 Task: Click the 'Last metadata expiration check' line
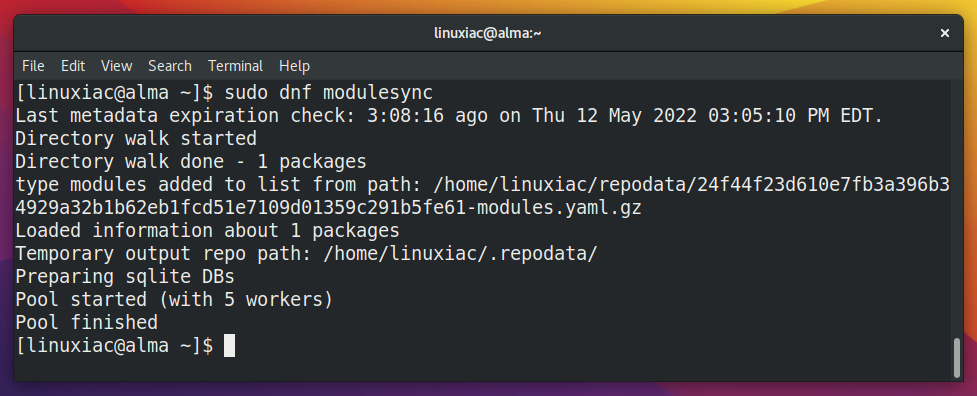(449, 116)
